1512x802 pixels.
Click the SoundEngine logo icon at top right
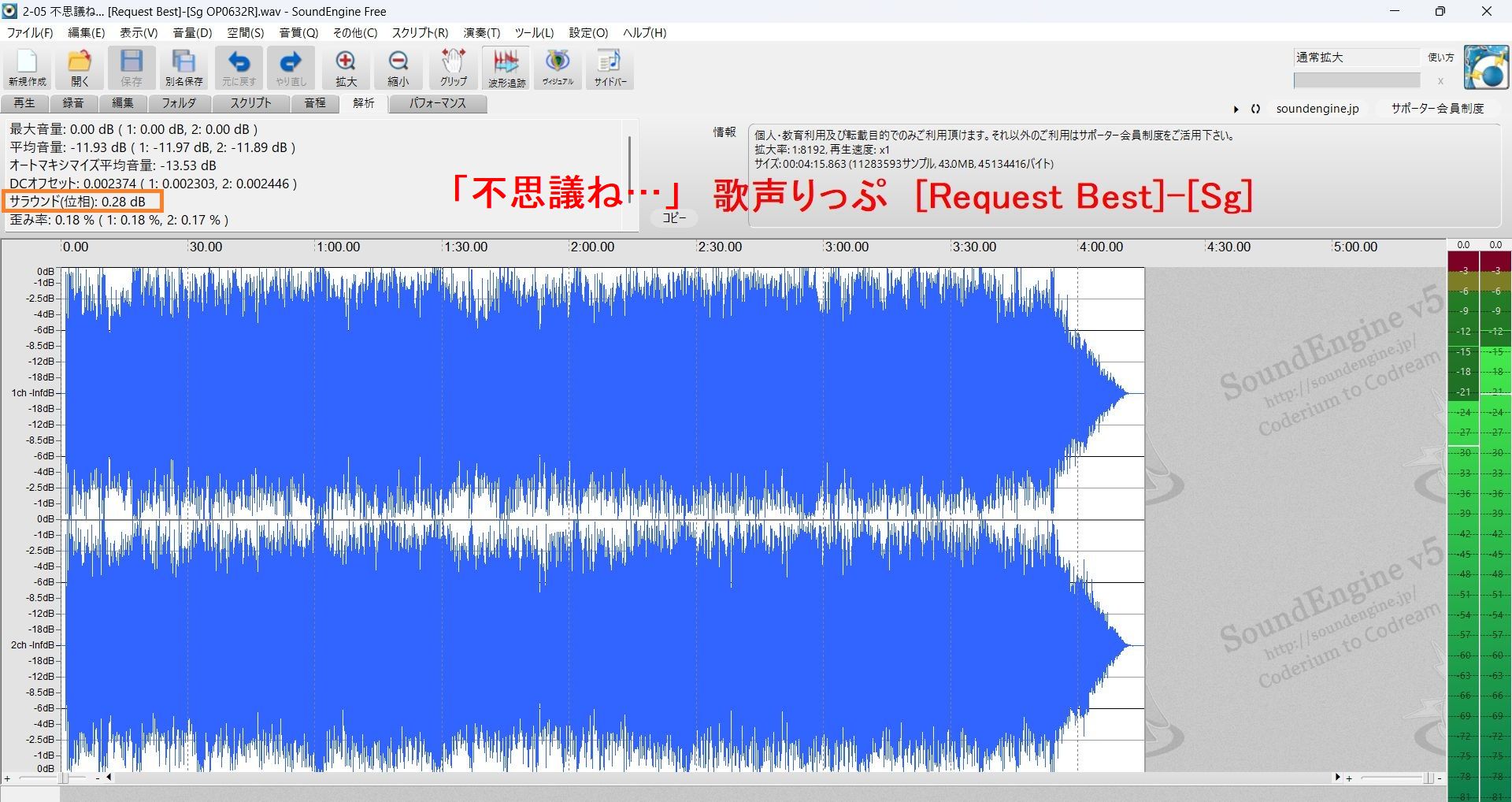click(x=1486, y=67)
